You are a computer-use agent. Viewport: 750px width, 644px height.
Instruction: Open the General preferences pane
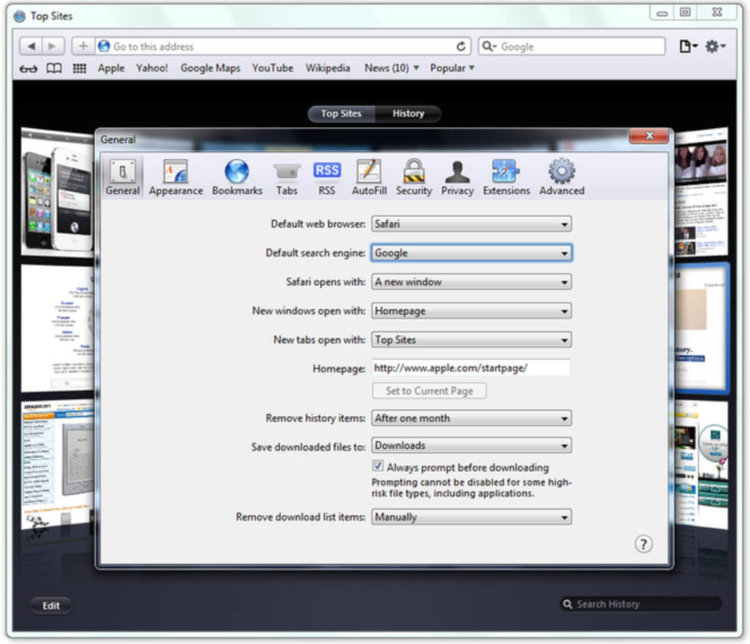(x=123, y=177)
